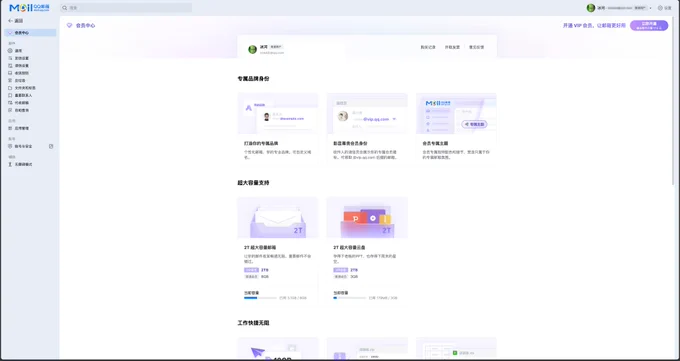
Task: Click the search field at top
Action: tap(126, 8)
